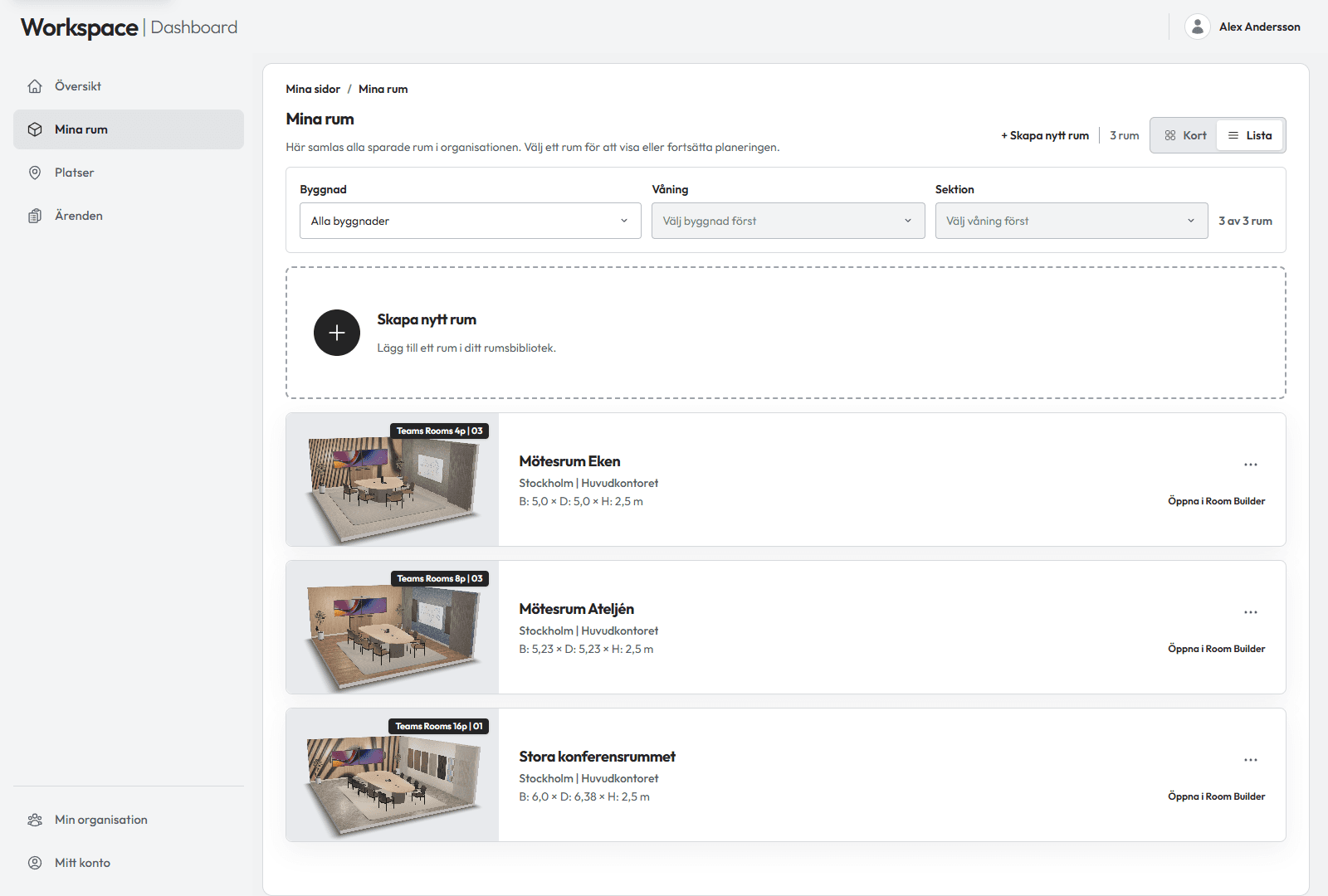
Task: Click the Mitt konto user icon
Action: pyautogui.click(x=35, y=863)
